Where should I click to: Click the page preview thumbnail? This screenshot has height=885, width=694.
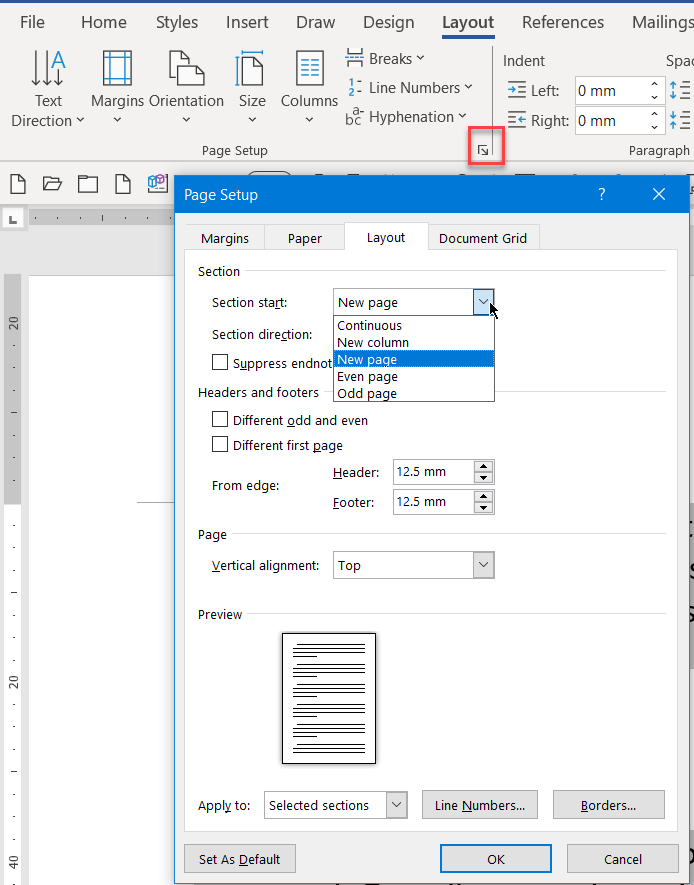pyautogui.click(x=329, y=698)
